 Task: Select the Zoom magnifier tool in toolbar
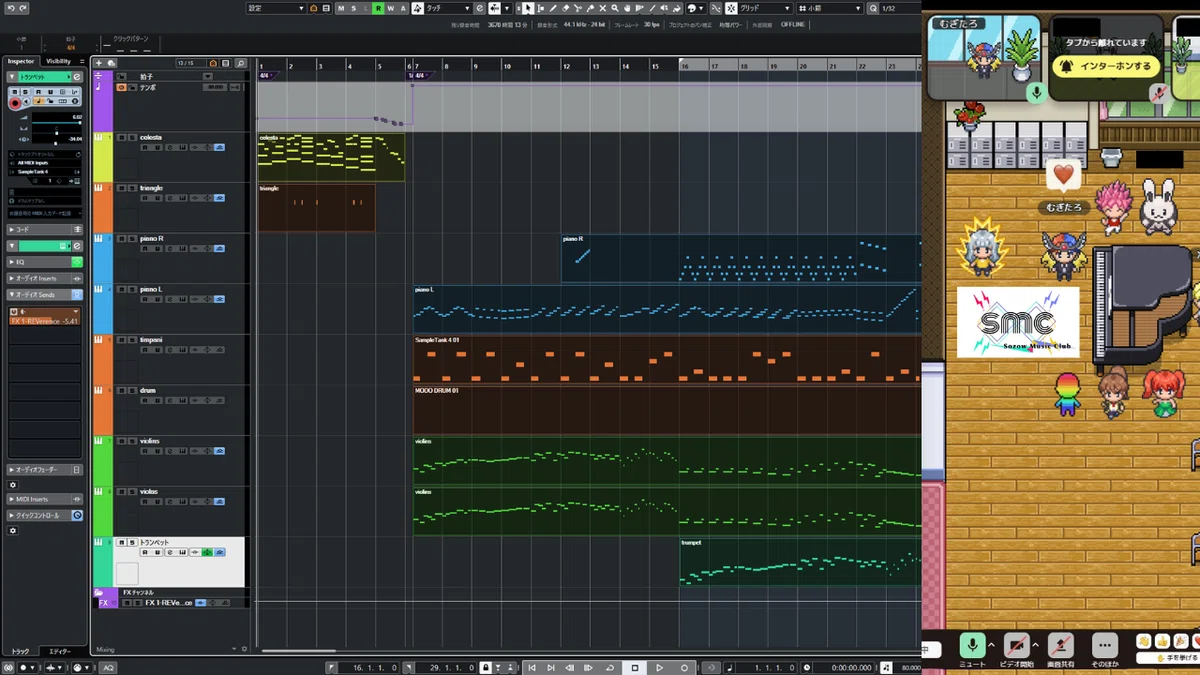615,8
